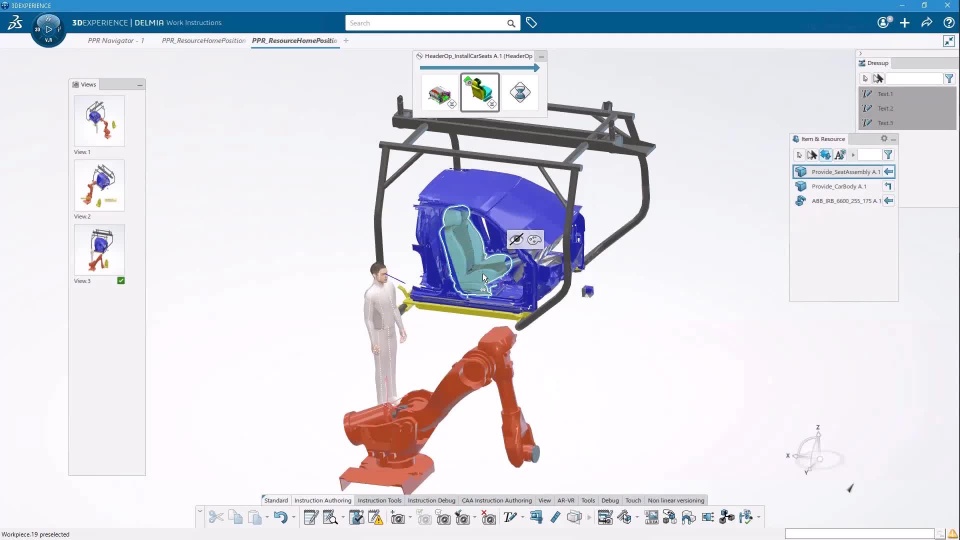
Task: Toggle the select-arrow mode in Item & Resource
Action: (x=799, y=155)
